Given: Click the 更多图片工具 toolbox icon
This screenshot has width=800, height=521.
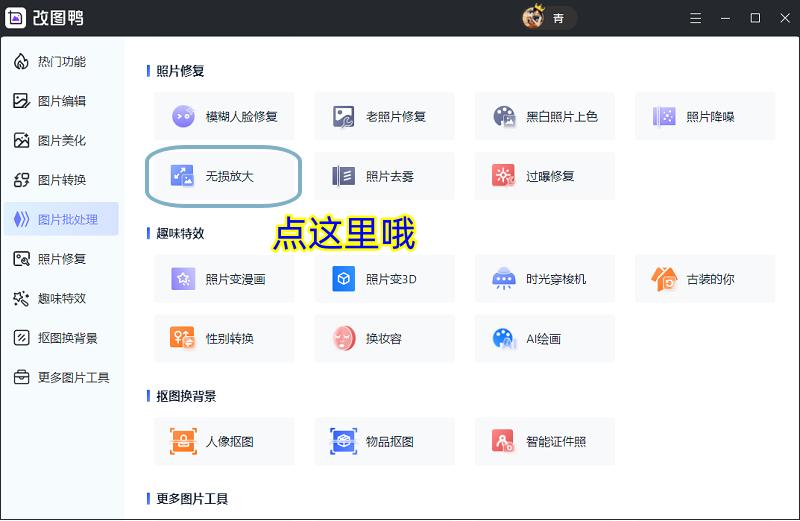Looking at the screenshot, I should 21,377.
